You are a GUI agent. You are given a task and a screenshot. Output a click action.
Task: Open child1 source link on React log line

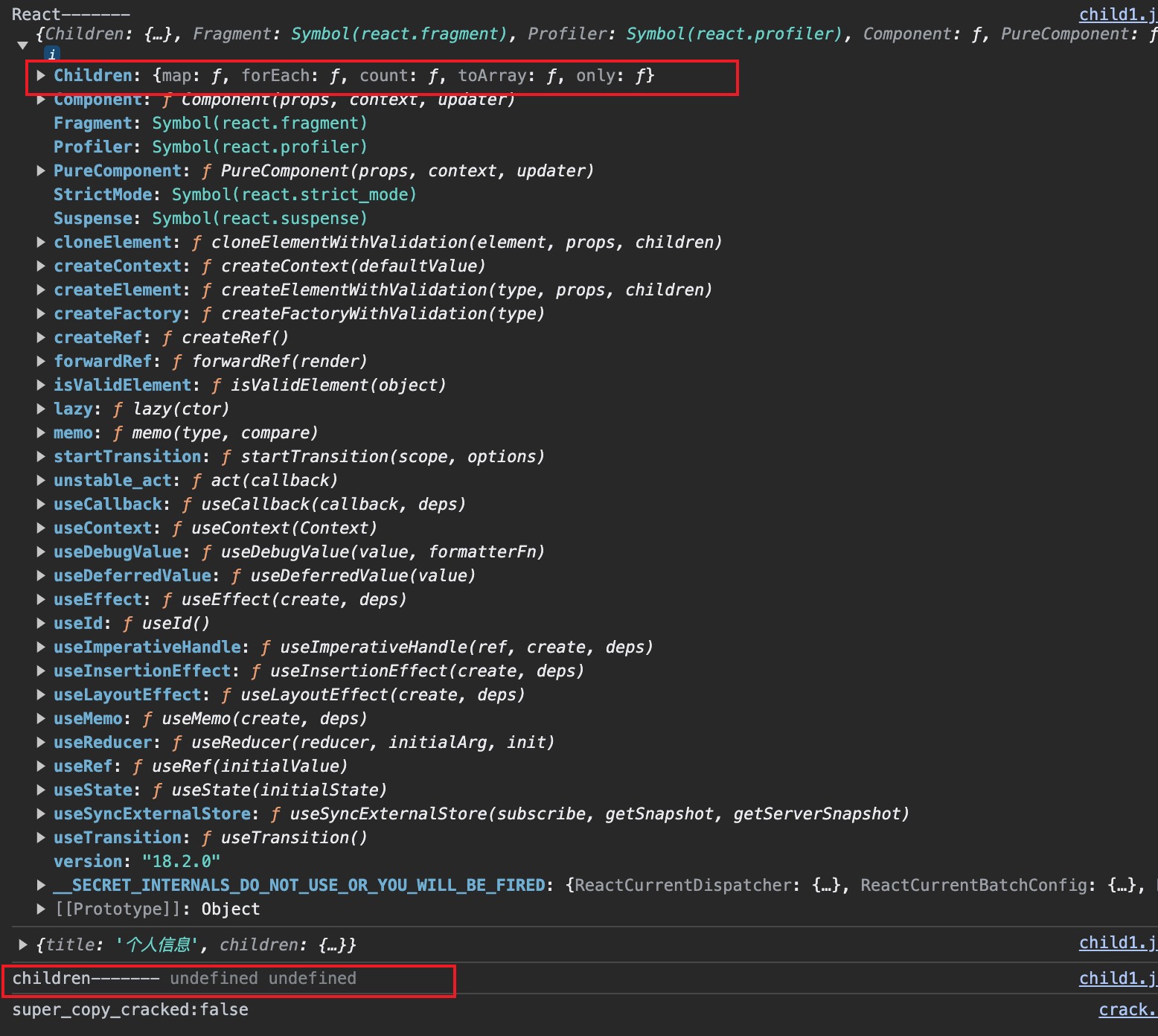[x=1118, y=15]
